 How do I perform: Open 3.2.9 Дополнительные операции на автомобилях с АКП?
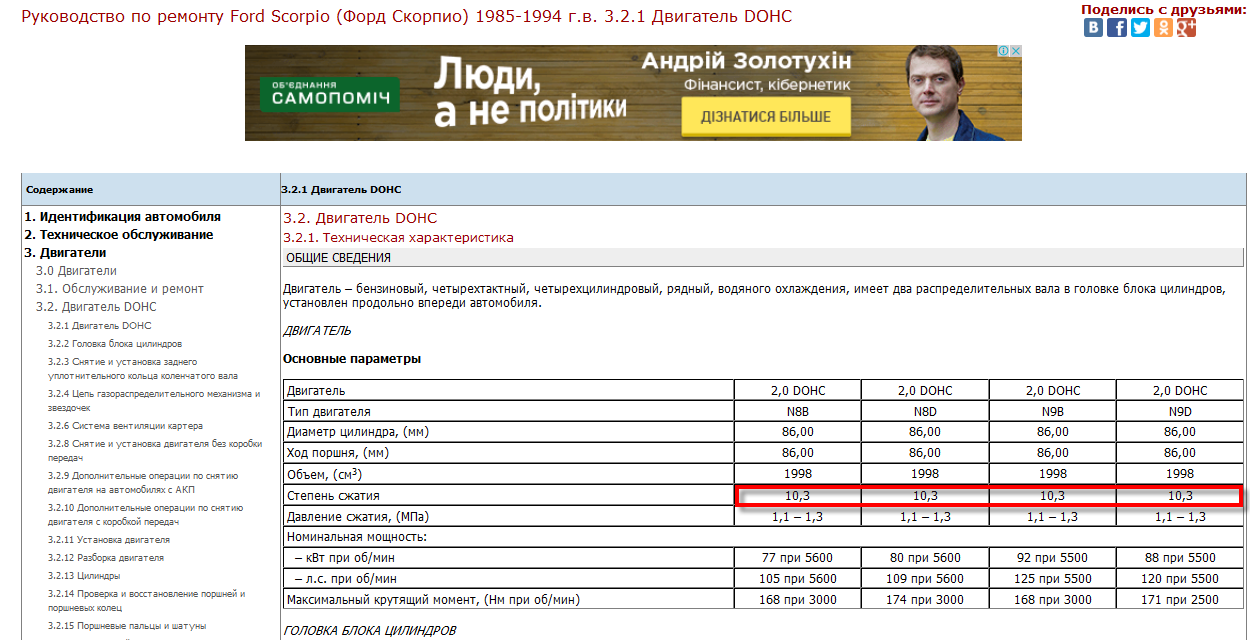143,482
